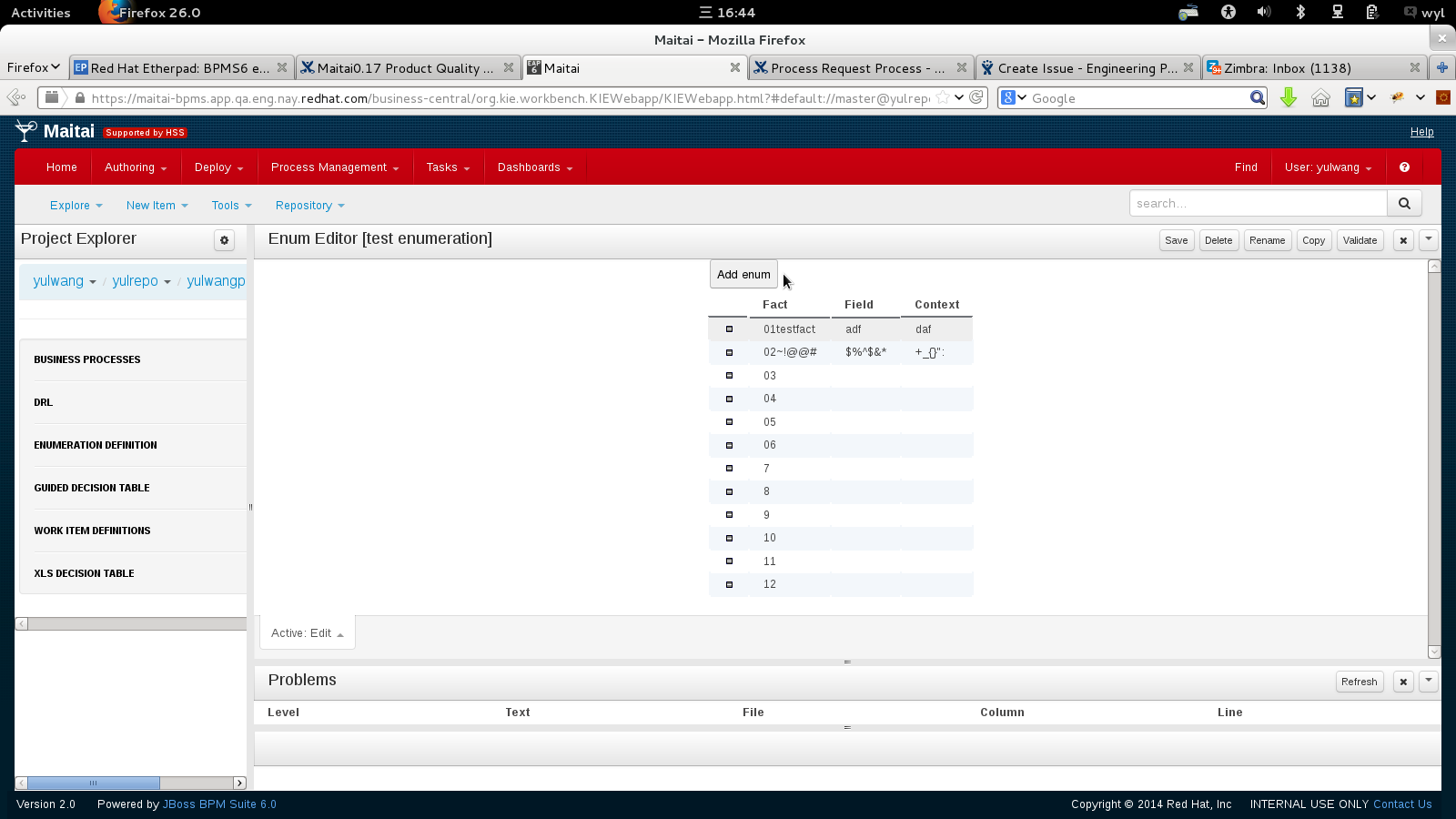Open the Help link
This screenshot has width=1456, height=819.
[x=1422, y=132]
